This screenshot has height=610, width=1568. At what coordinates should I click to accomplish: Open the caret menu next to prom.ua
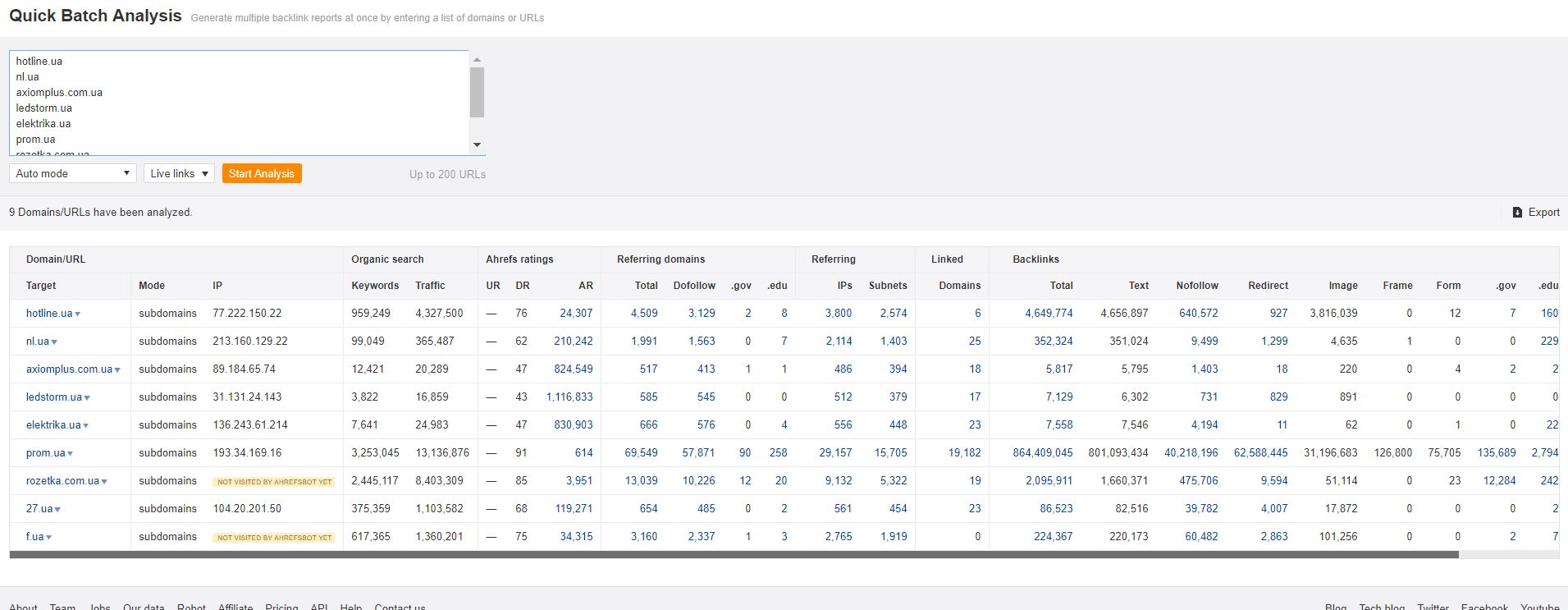point(71,454)
